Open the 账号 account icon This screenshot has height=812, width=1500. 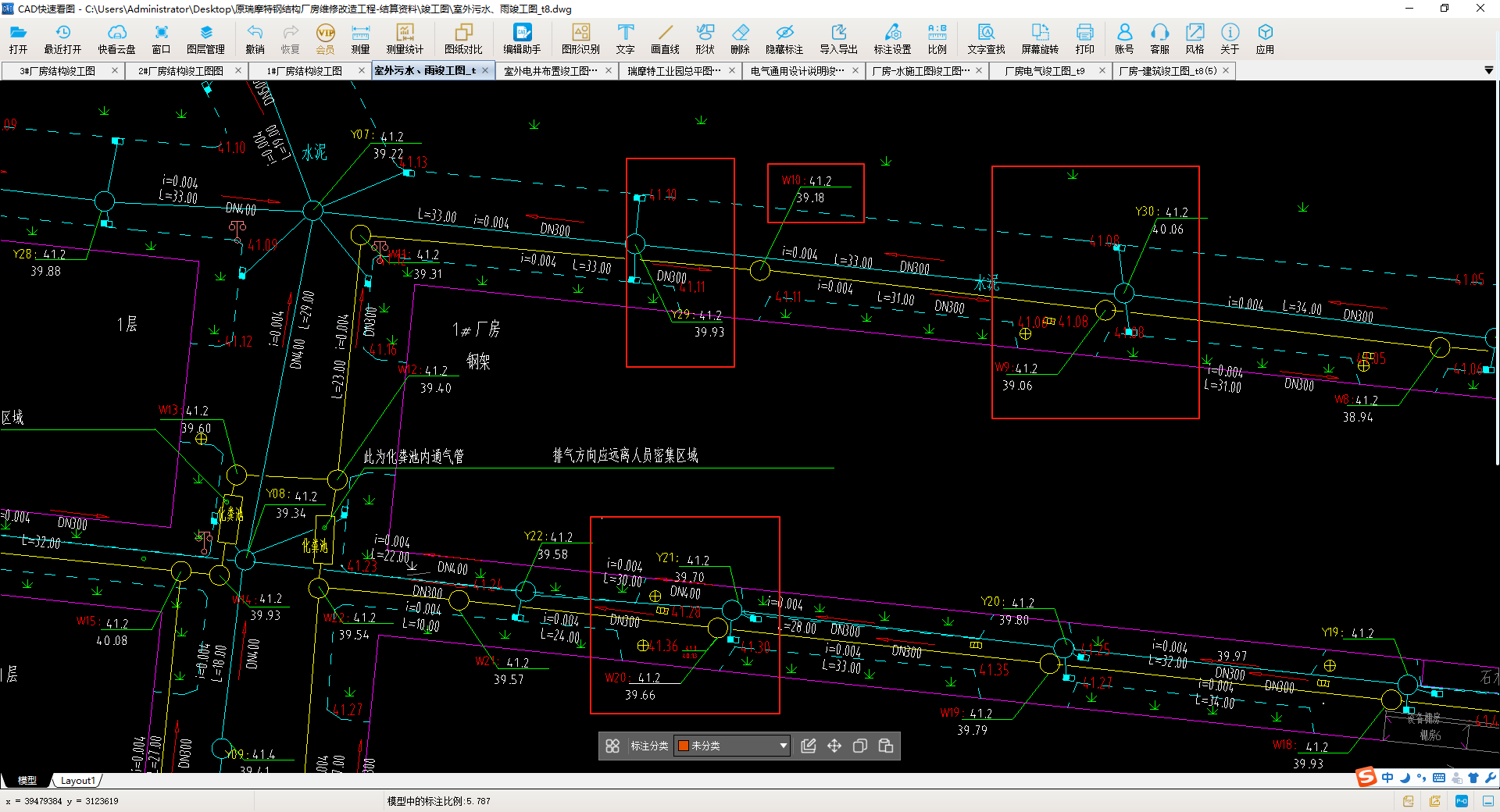(1124, 37)
